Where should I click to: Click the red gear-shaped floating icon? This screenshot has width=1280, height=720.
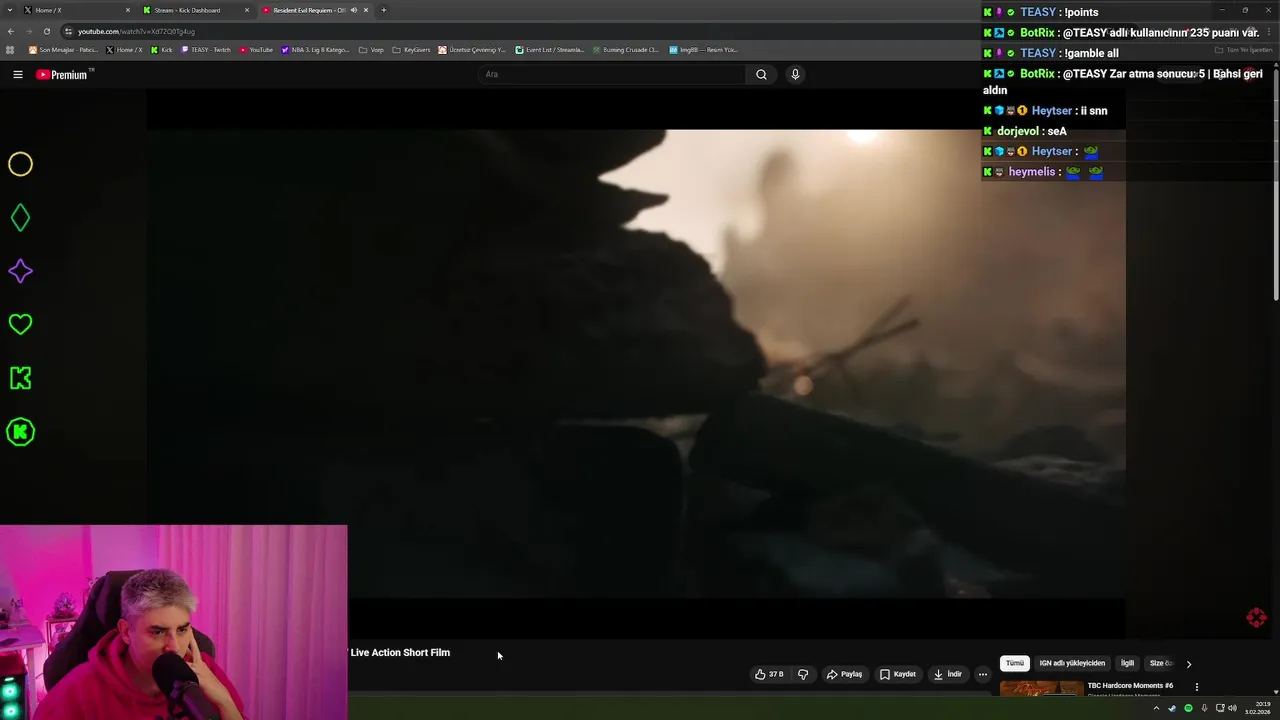[1256, 617]
